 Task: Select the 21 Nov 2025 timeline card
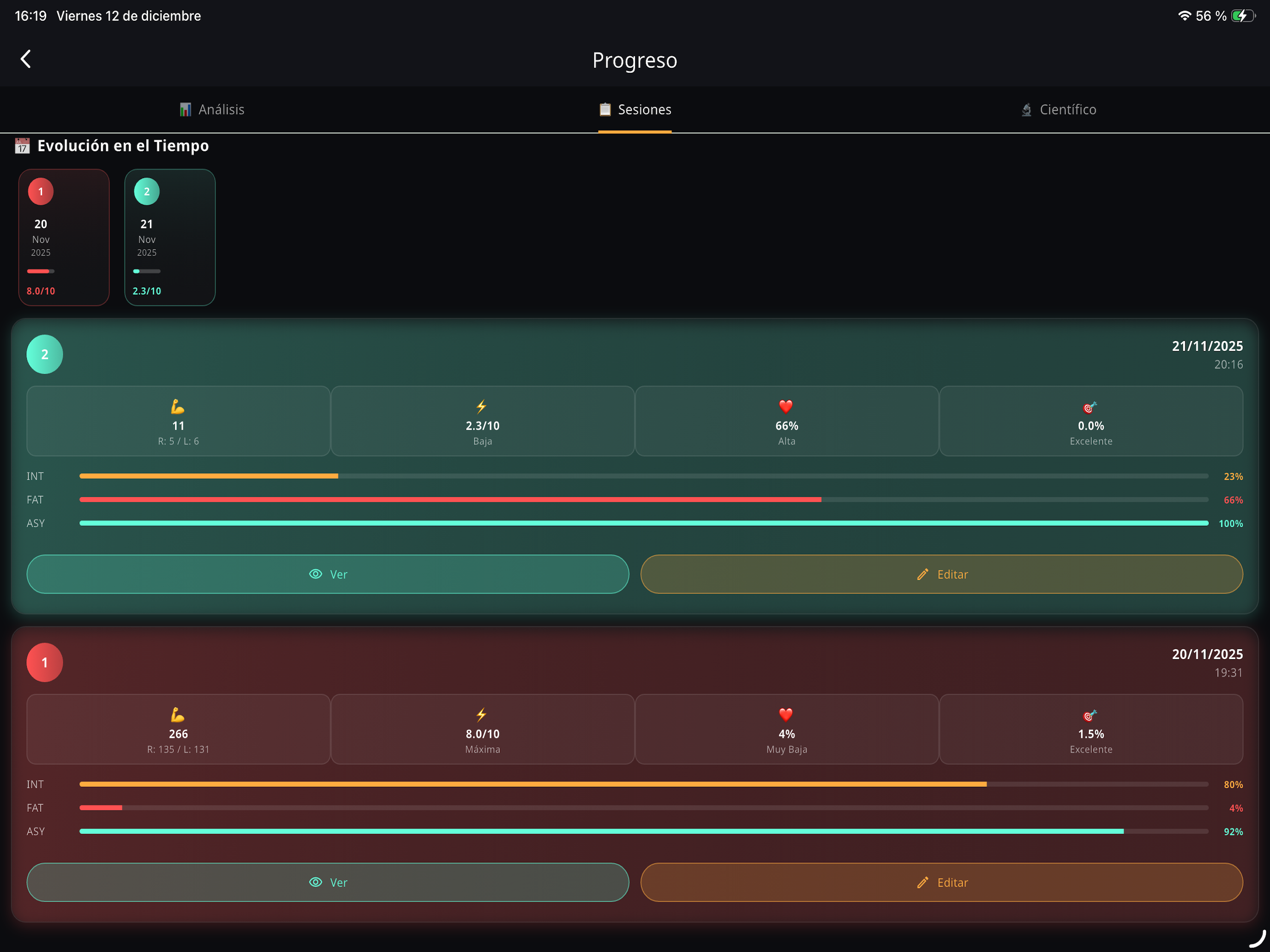(170, 237)
